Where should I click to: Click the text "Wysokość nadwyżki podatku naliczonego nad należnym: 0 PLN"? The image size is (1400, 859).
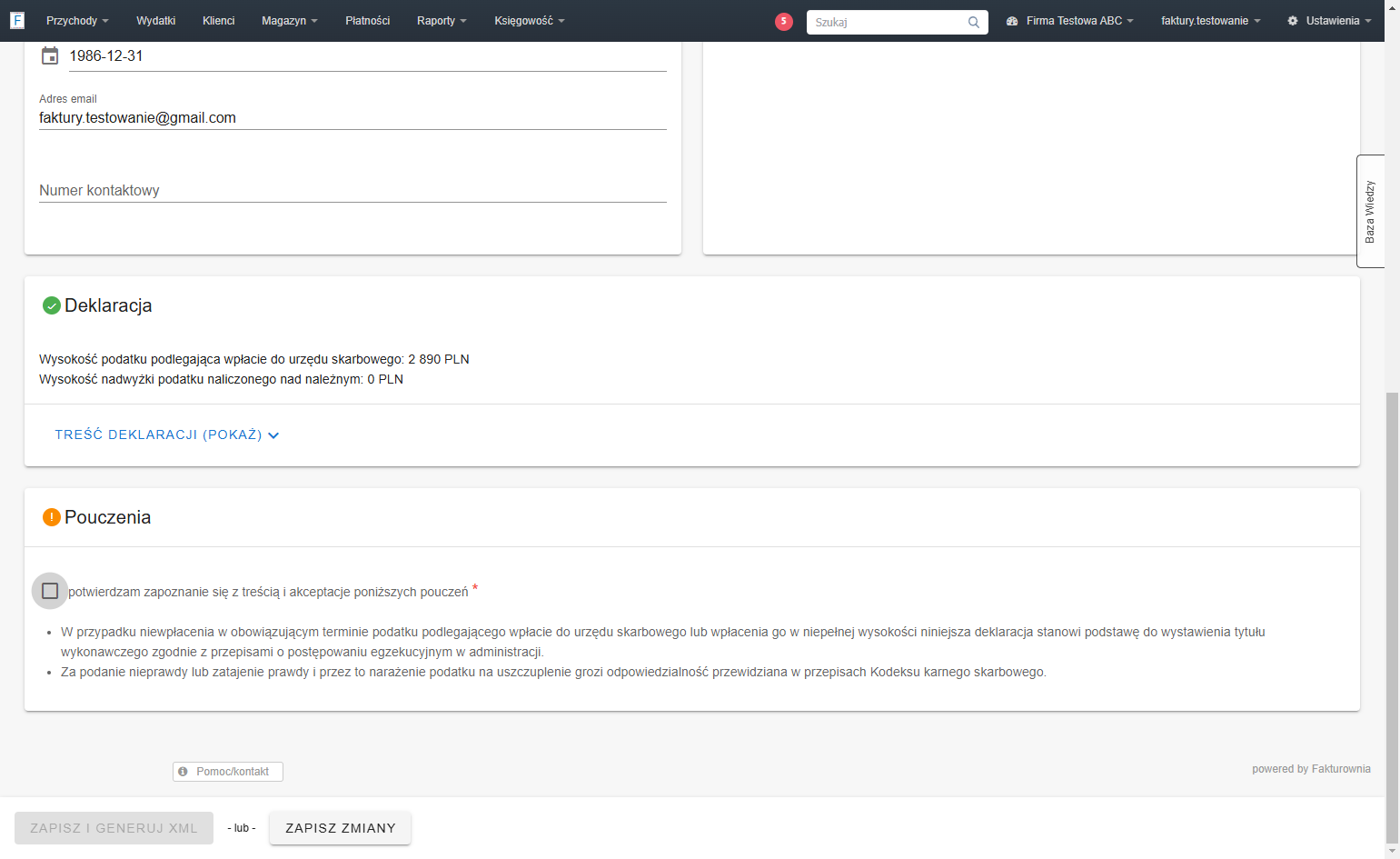click(221, 379)
